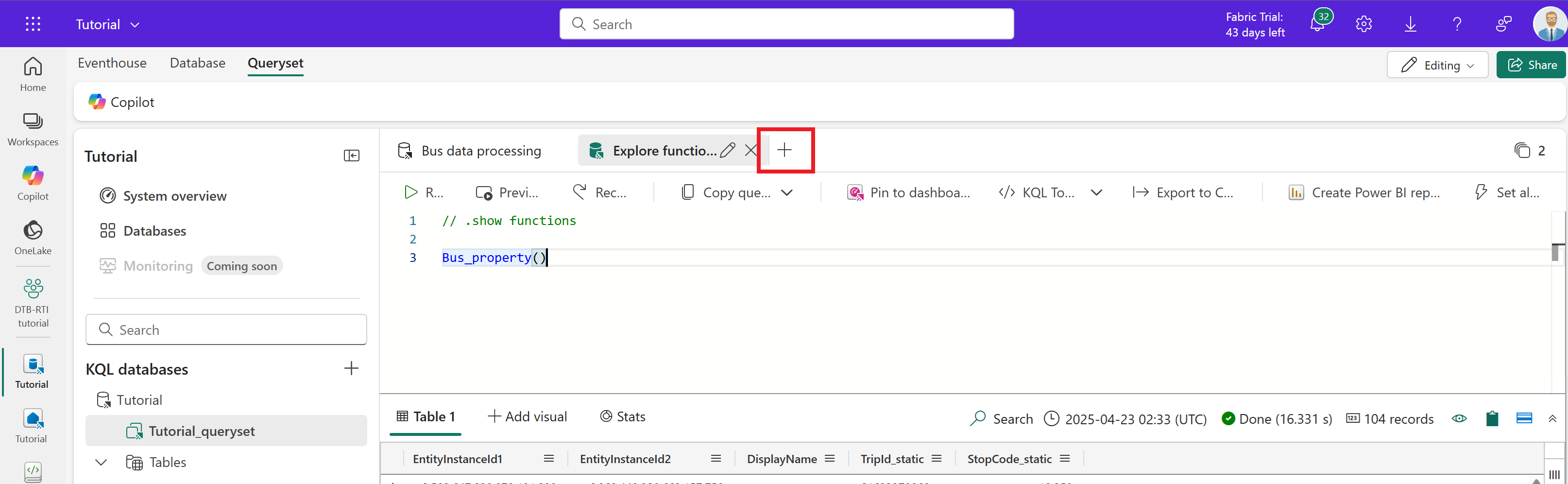
Task: Go to Home in left sidebar
Action: click(x=33, y=74)
